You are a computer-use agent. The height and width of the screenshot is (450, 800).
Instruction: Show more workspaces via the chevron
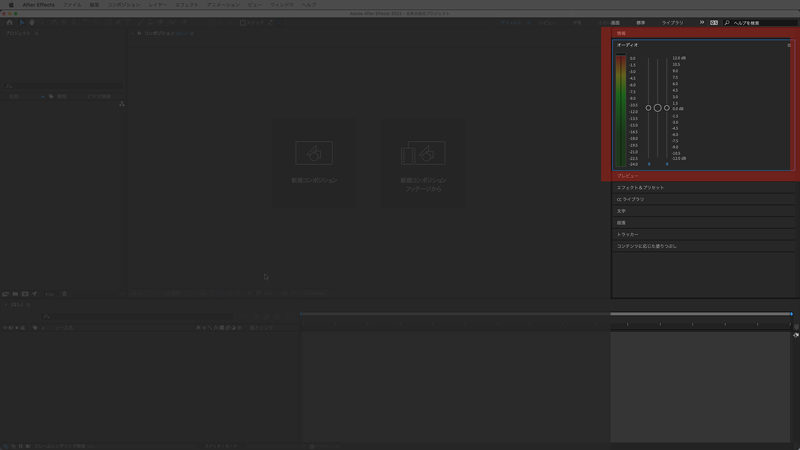(701, 21)
